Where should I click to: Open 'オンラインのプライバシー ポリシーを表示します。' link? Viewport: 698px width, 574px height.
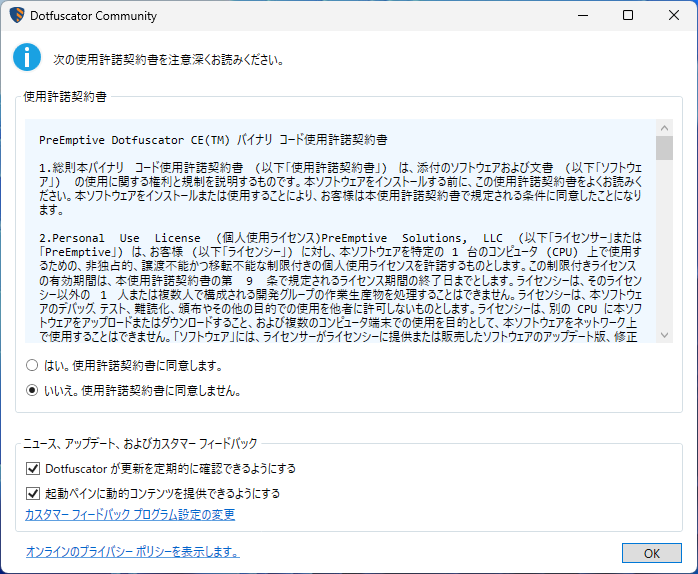click(x=133, y=552)
